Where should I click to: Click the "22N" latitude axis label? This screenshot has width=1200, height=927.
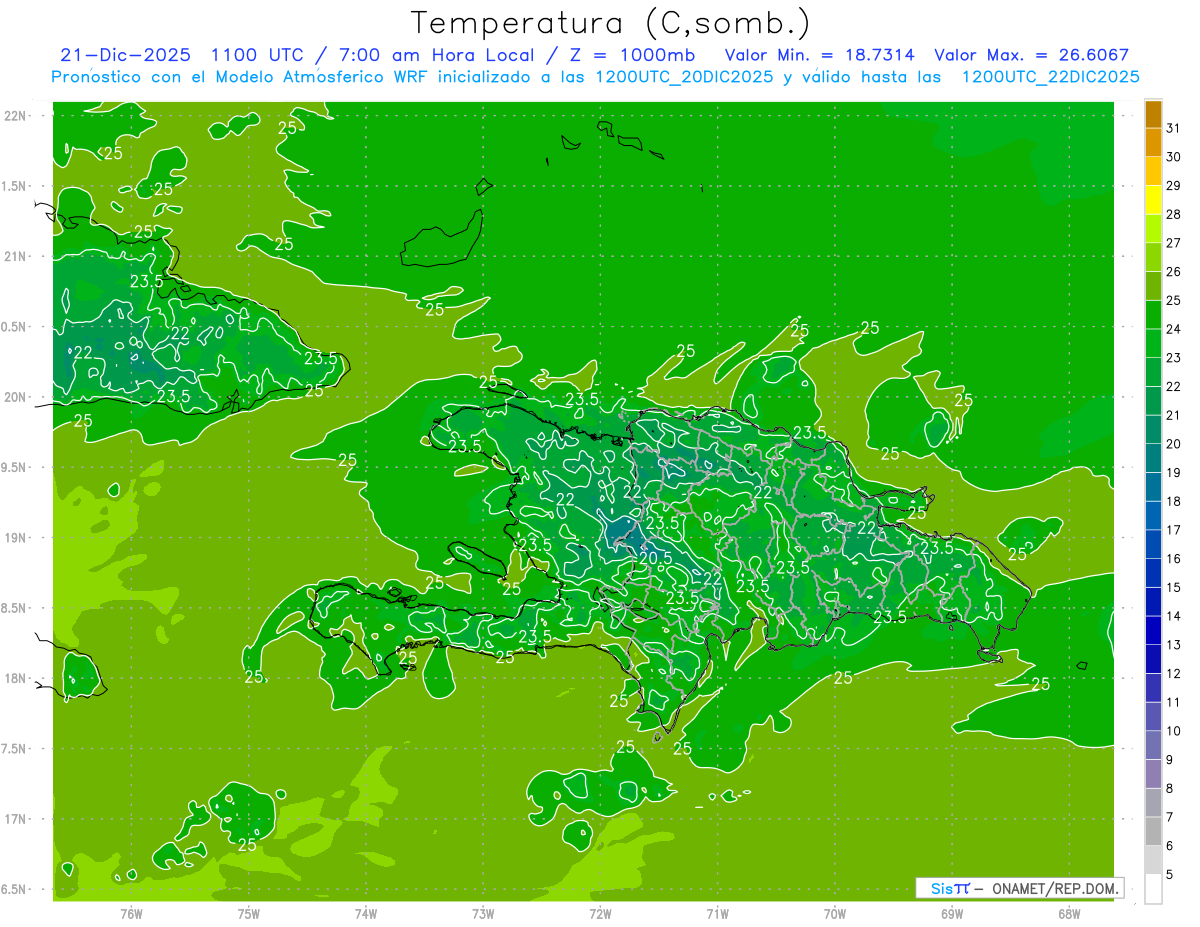tap(16, 116)
